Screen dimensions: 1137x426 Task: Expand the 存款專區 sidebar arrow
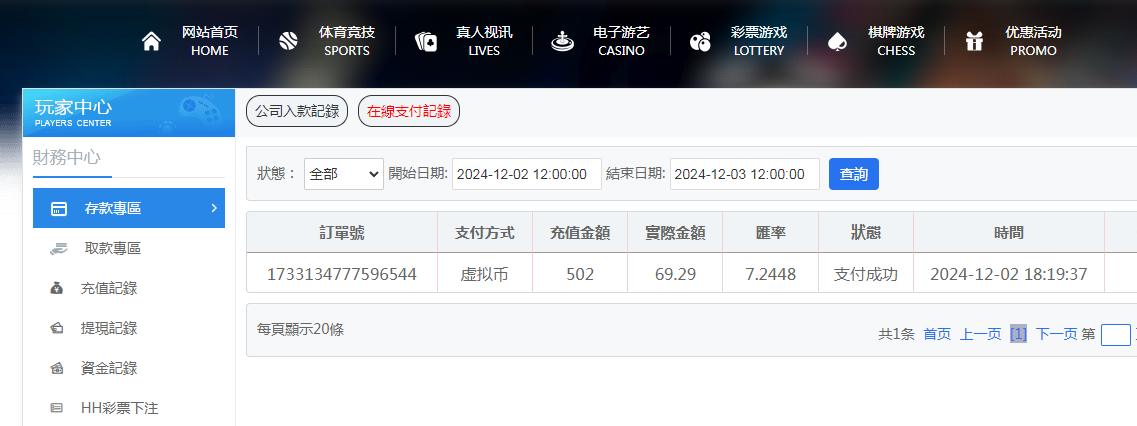214,208
